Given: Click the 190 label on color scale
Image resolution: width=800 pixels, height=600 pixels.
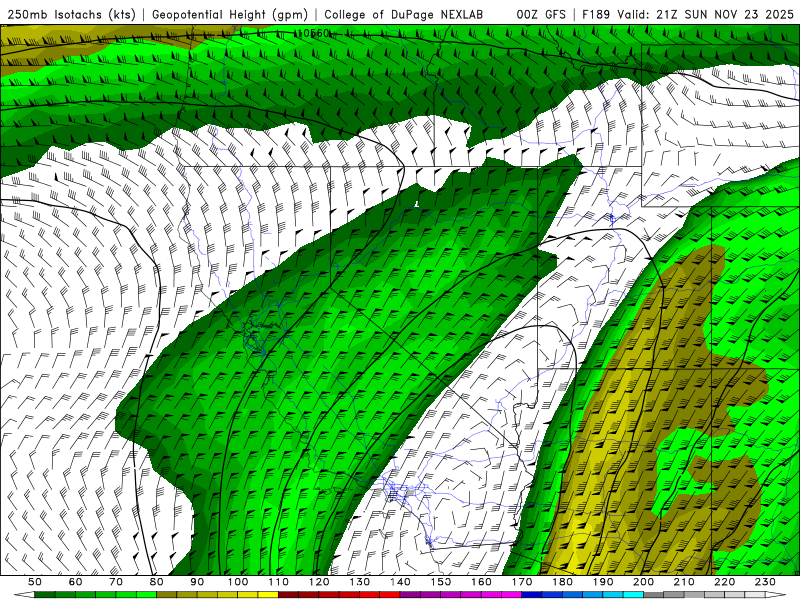Looking at the screenshot, I should [603, 582].
